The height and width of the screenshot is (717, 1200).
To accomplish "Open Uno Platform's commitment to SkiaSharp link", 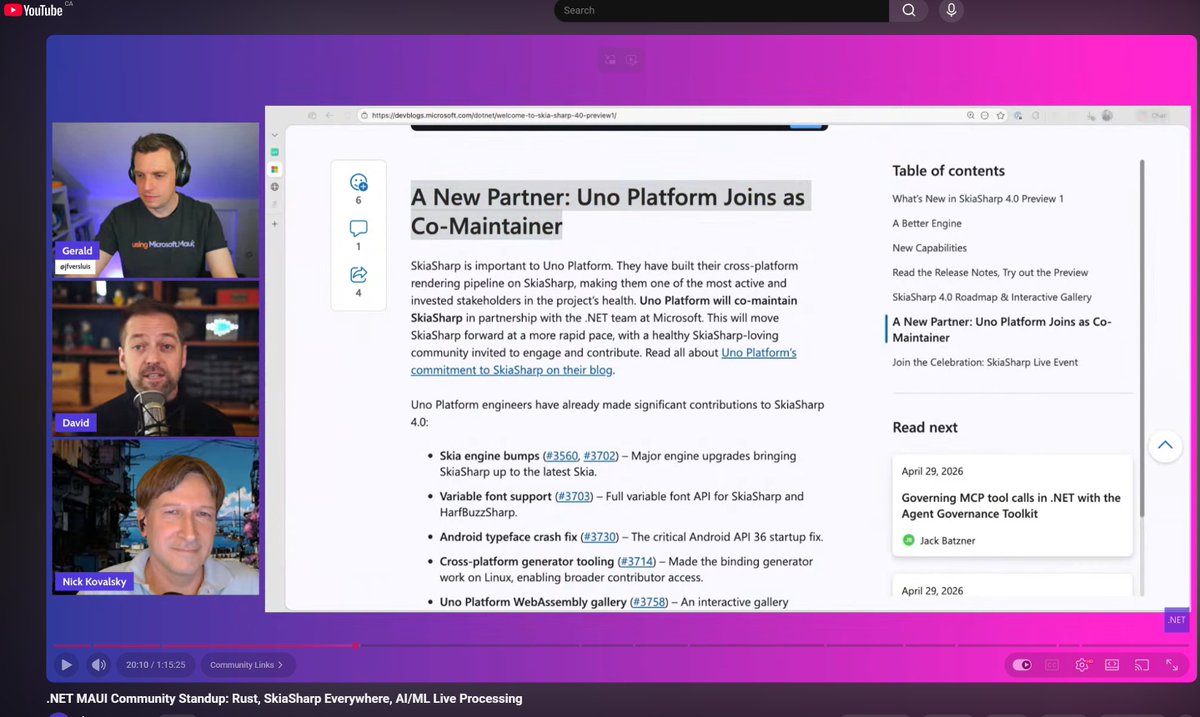I will click(x=604, y=361).
